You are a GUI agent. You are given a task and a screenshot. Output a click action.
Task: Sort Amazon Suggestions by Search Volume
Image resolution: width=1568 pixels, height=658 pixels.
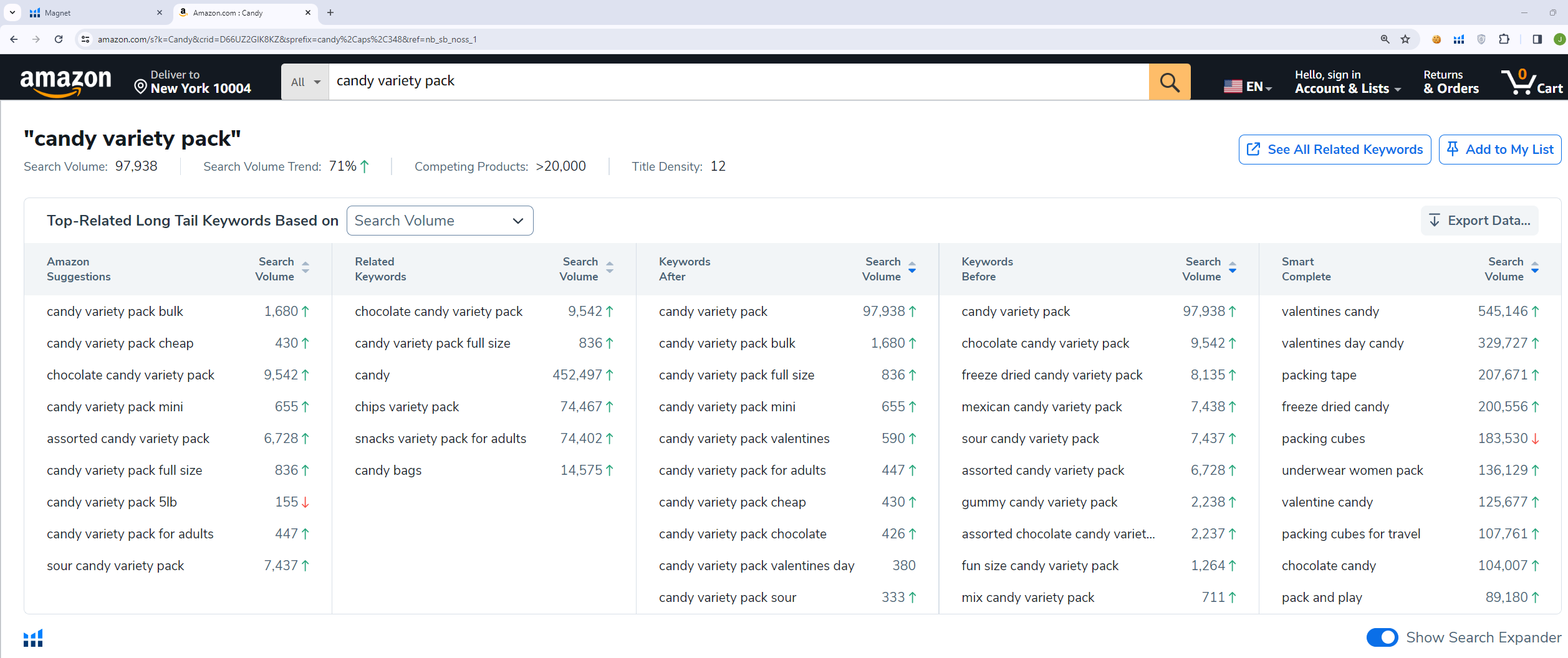tap(305, 268)
